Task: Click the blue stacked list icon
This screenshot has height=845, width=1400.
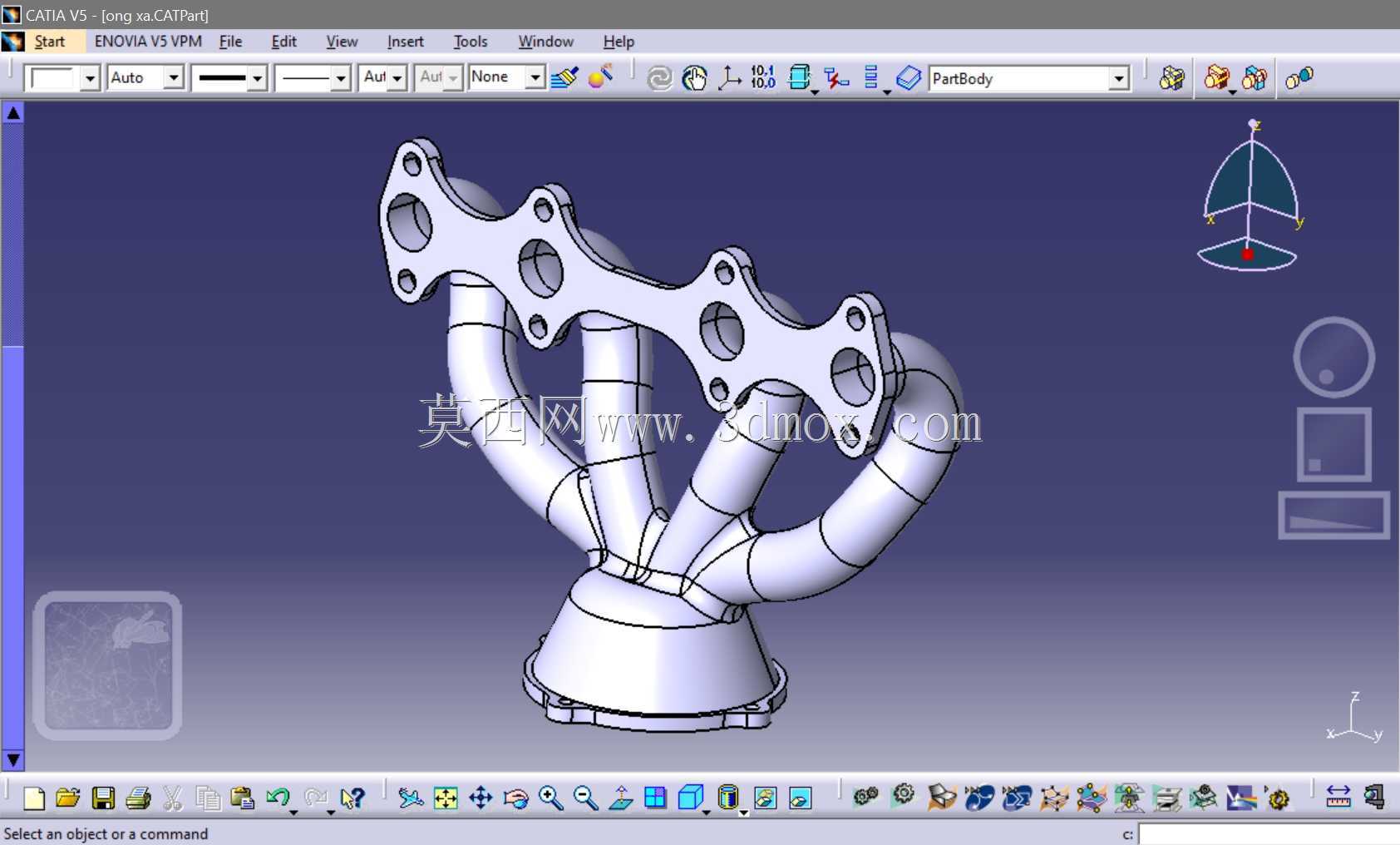Action: click(871, 78)
